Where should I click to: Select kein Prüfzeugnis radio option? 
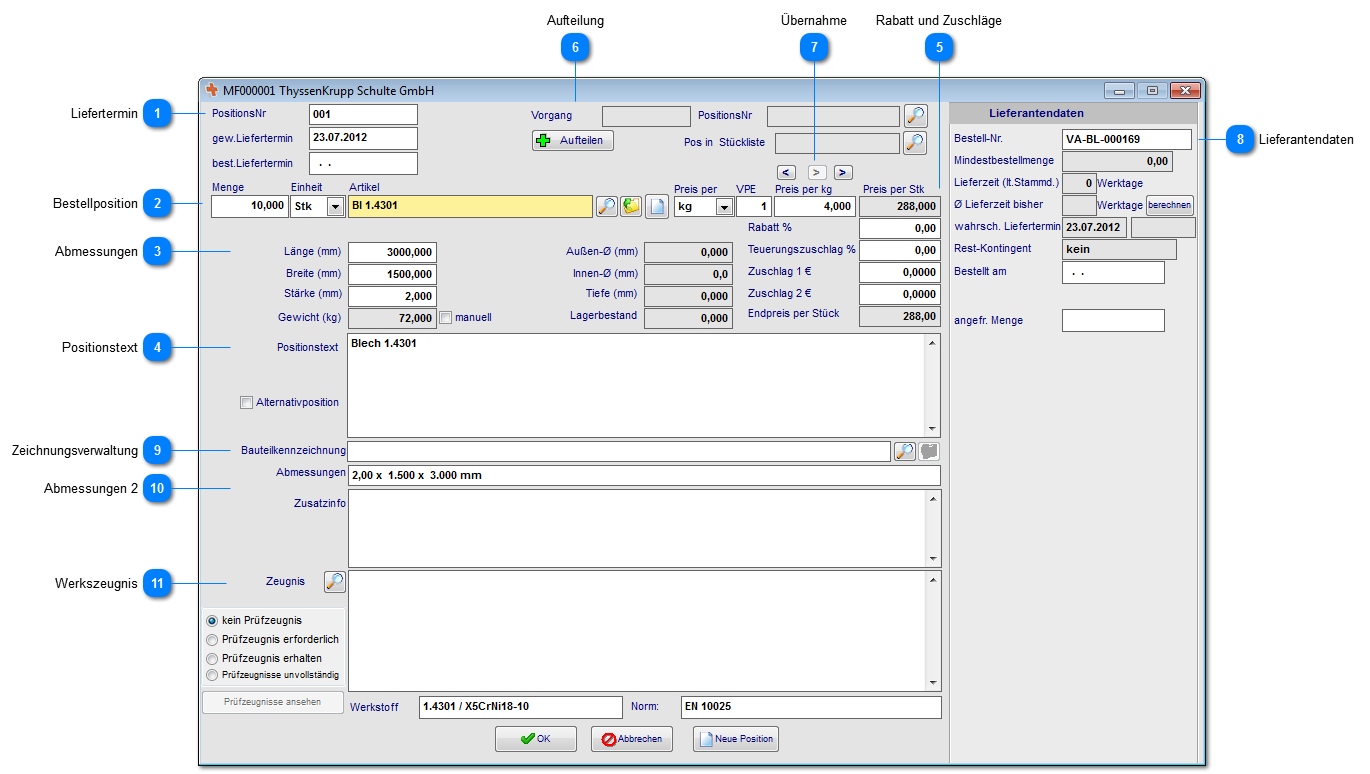212,621
